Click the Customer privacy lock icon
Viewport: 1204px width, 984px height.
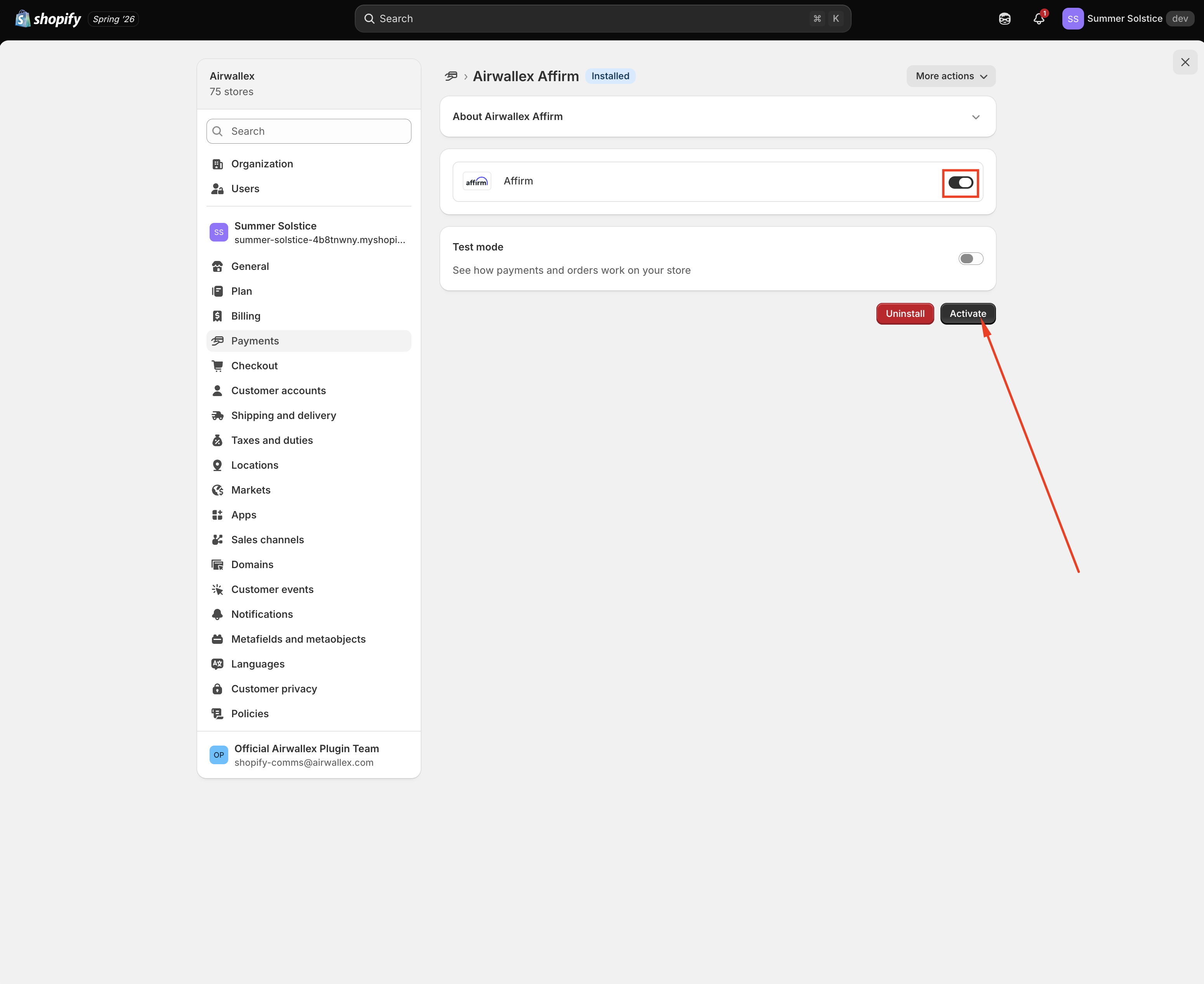click(x=218, y=689)
